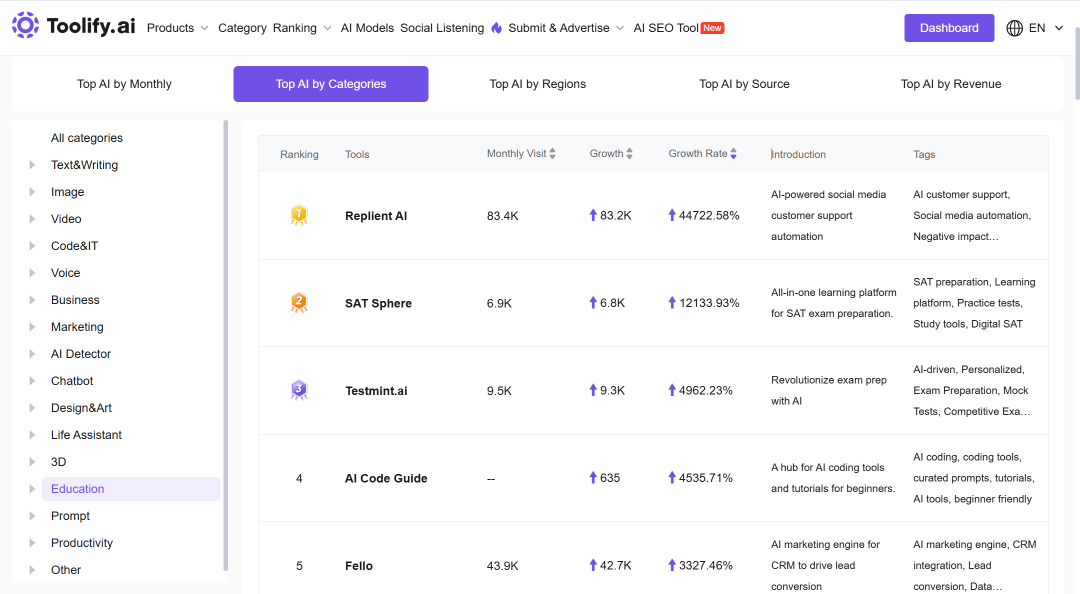The width and height of the screenshot is (1080, 594).
Task: Expand the Education category triangle
Action: click(x=32, y=489)
